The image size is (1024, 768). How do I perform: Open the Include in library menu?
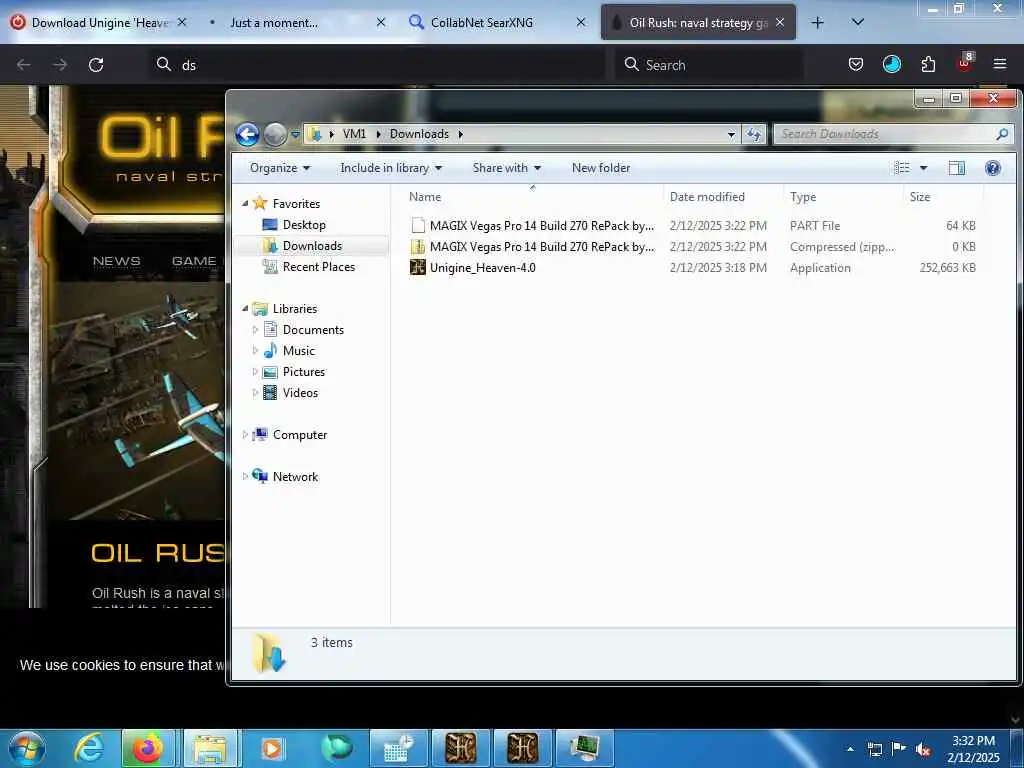pyautogui.click(x=391, y=168)
